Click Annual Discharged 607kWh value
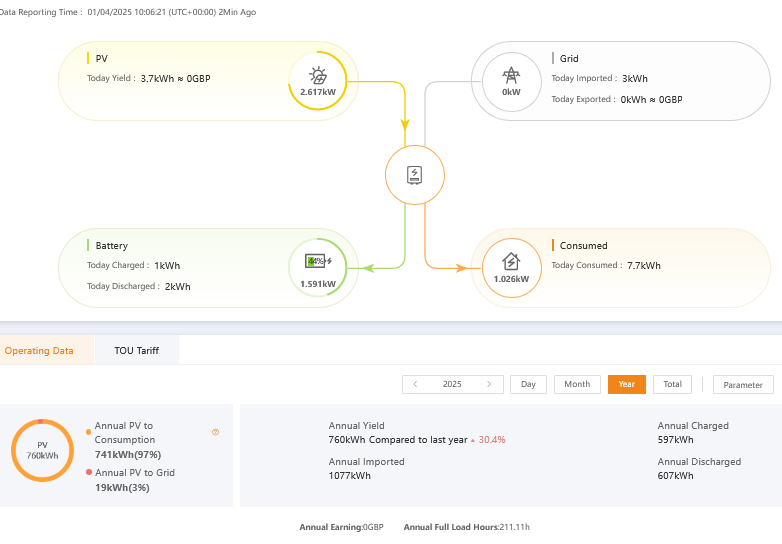 point(675,476)
